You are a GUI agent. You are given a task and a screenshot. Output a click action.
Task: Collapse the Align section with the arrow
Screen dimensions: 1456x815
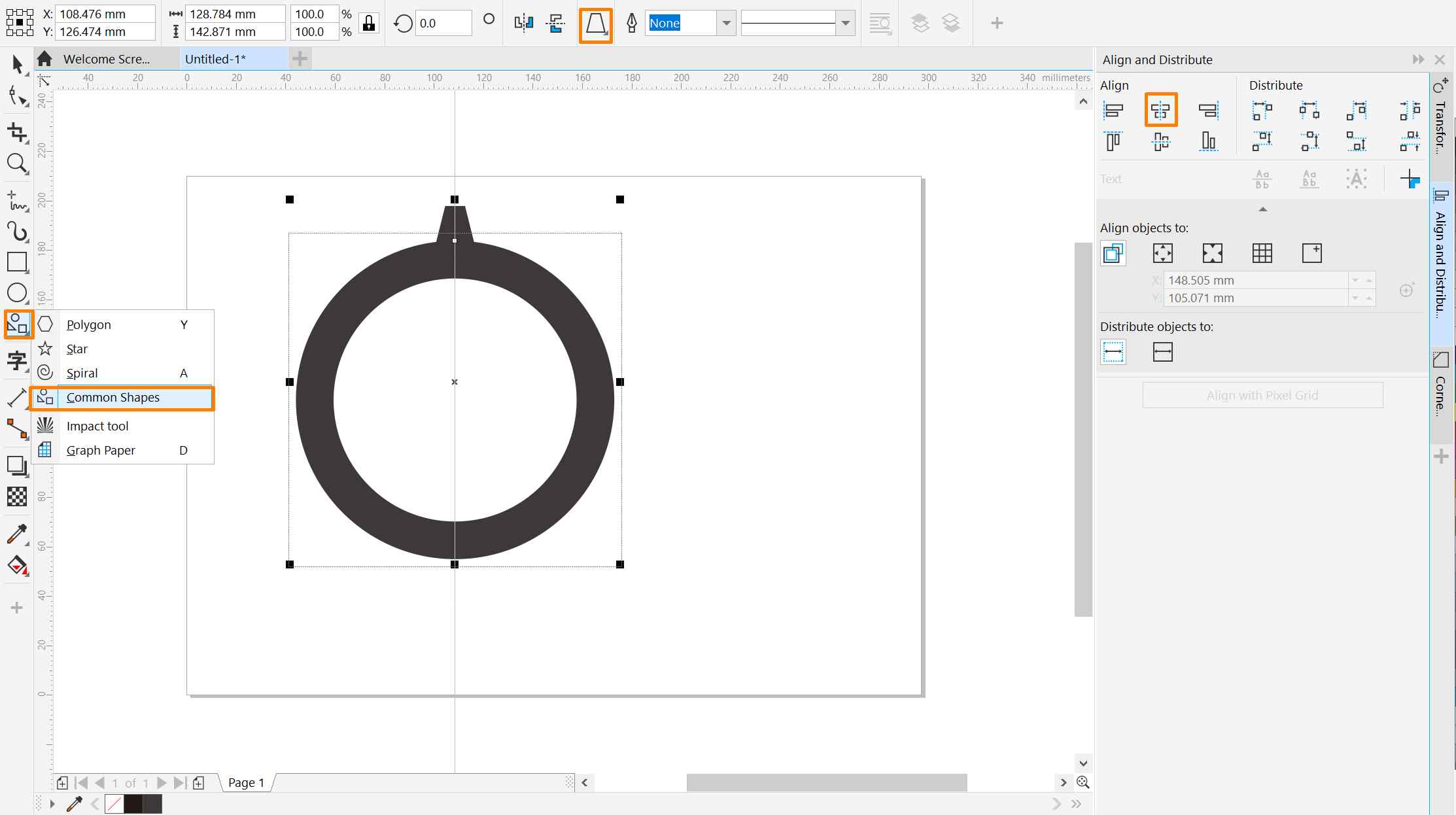[x=1262, y=209]
